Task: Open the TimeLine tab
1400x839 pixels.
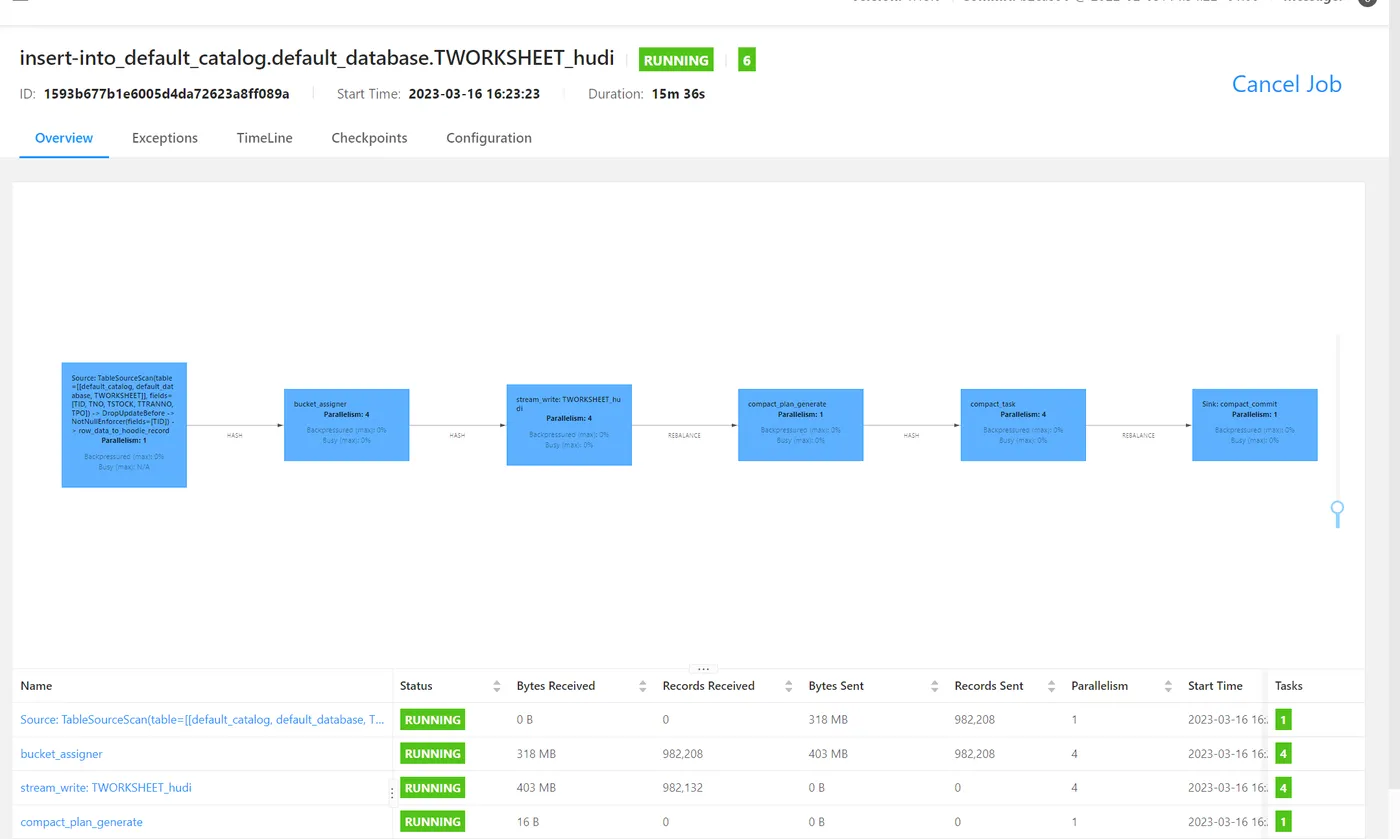Action: click(x=265, y=138)
